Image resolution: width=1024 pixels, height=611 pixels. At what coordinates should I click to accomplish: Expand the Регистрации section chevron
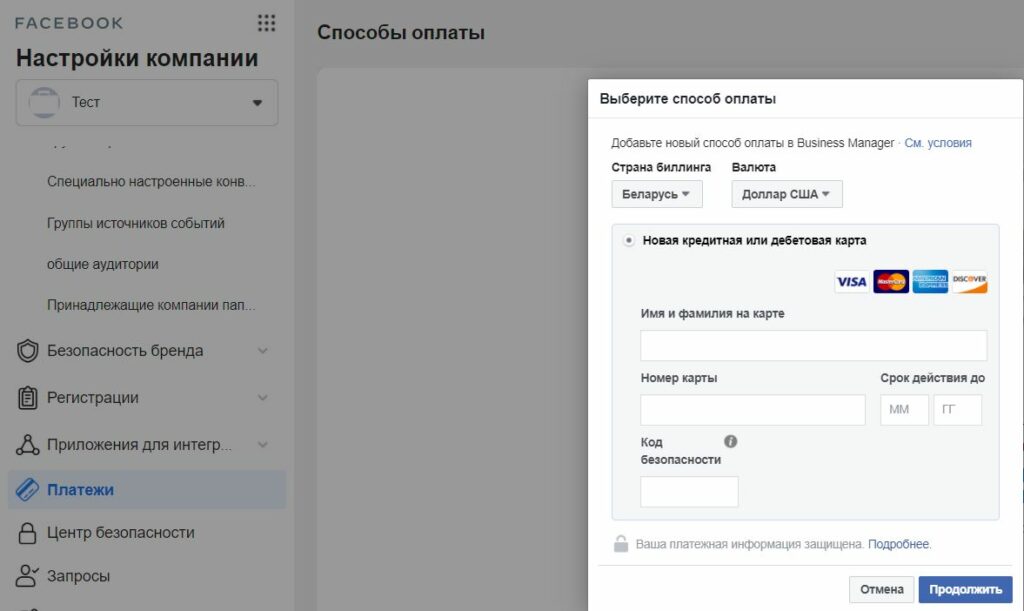click(263, 398)
